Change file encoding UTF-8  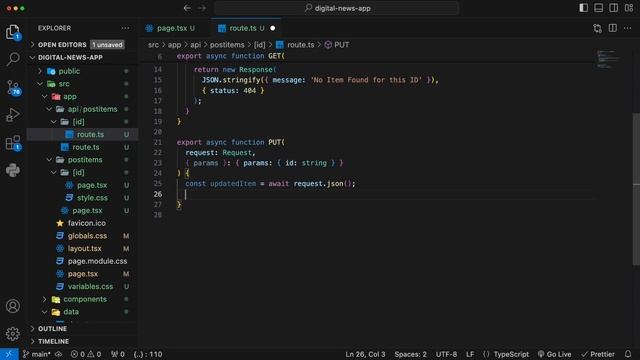tap(446, 354)
